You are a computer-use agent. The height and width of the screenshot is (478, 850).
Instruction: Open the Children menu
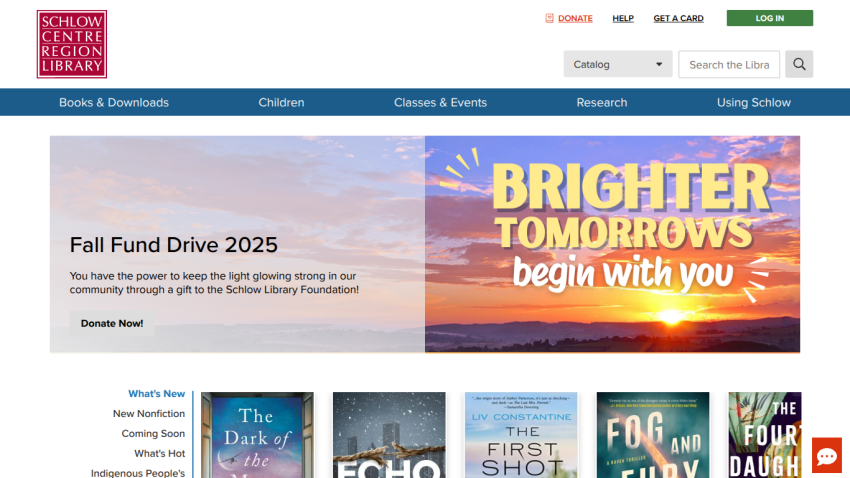tap(281, 102)
